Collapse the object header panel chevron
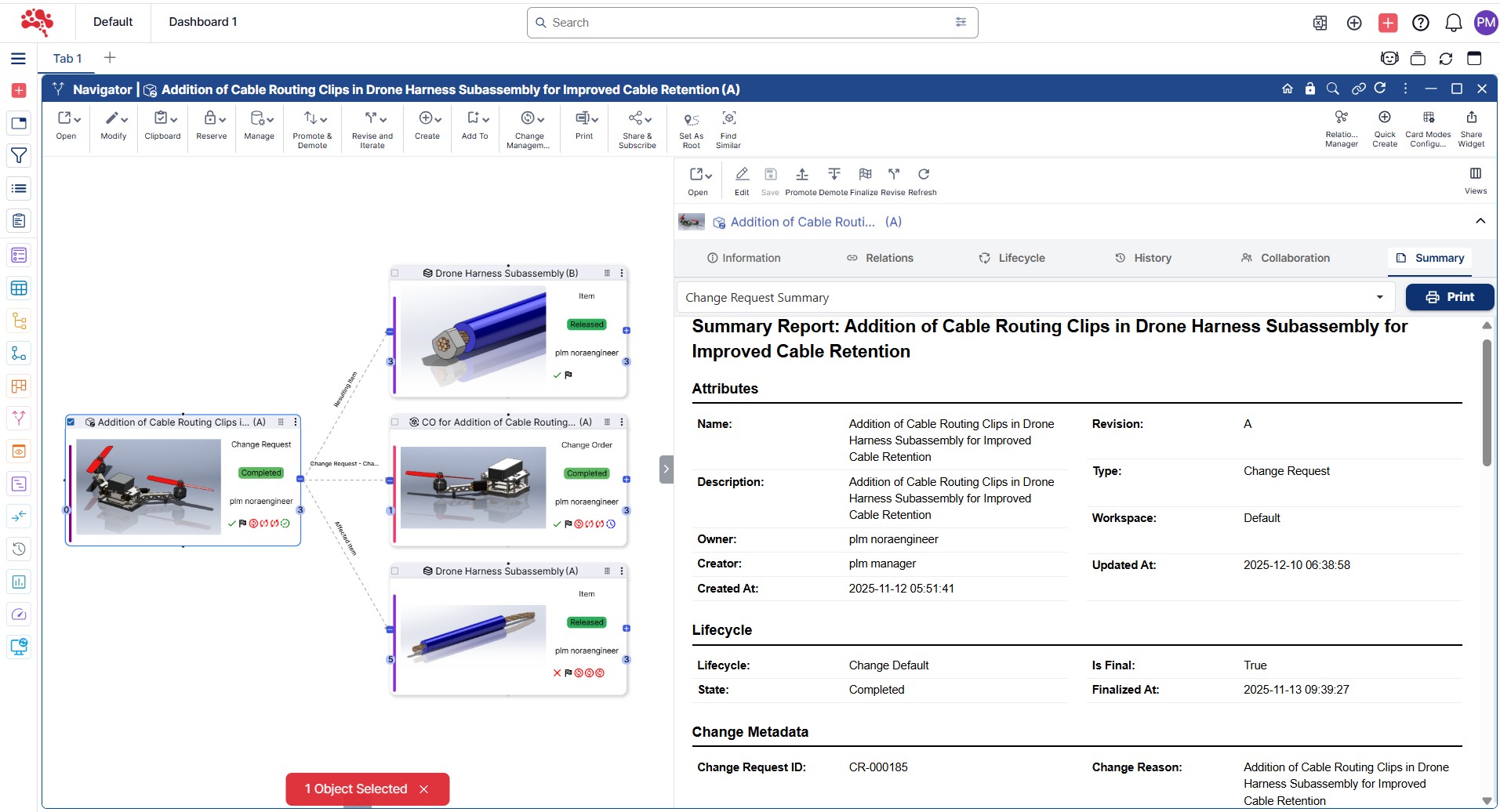This screenshot has width=1500, height=812. click(1480, 222)
